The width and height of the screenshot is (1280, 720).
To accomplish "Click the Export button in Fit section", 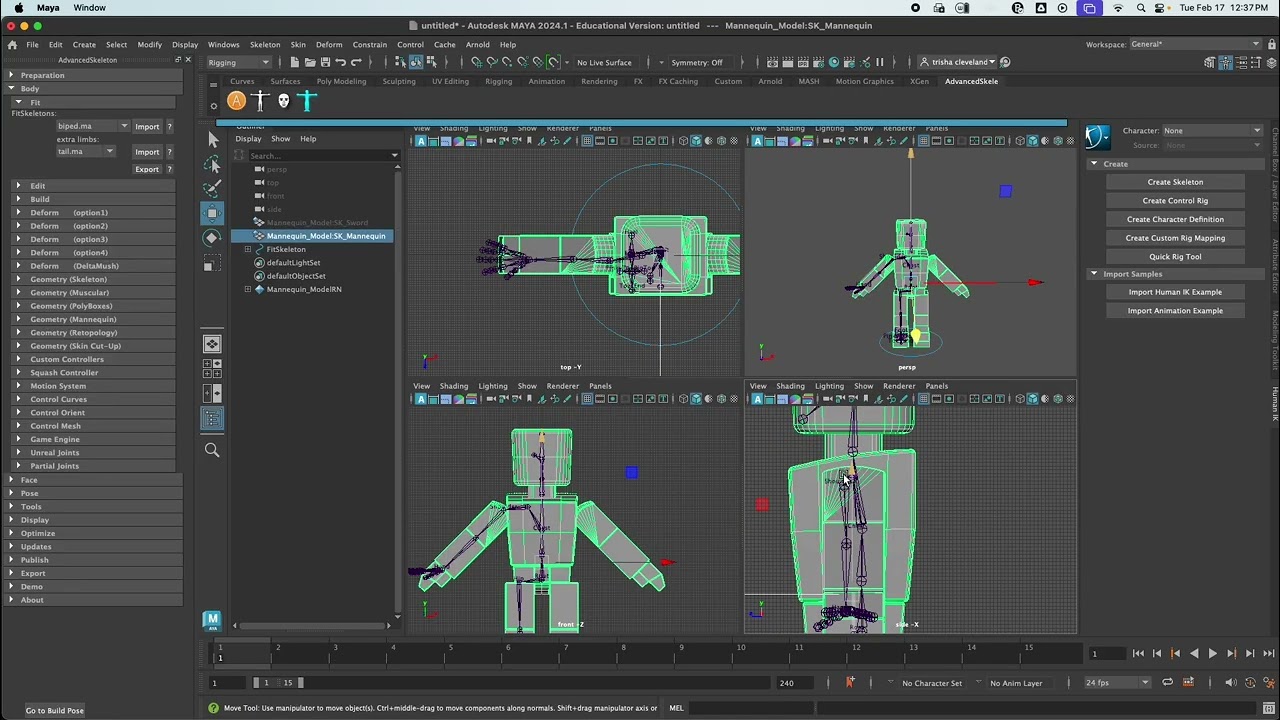I will [x=147, y=169].
